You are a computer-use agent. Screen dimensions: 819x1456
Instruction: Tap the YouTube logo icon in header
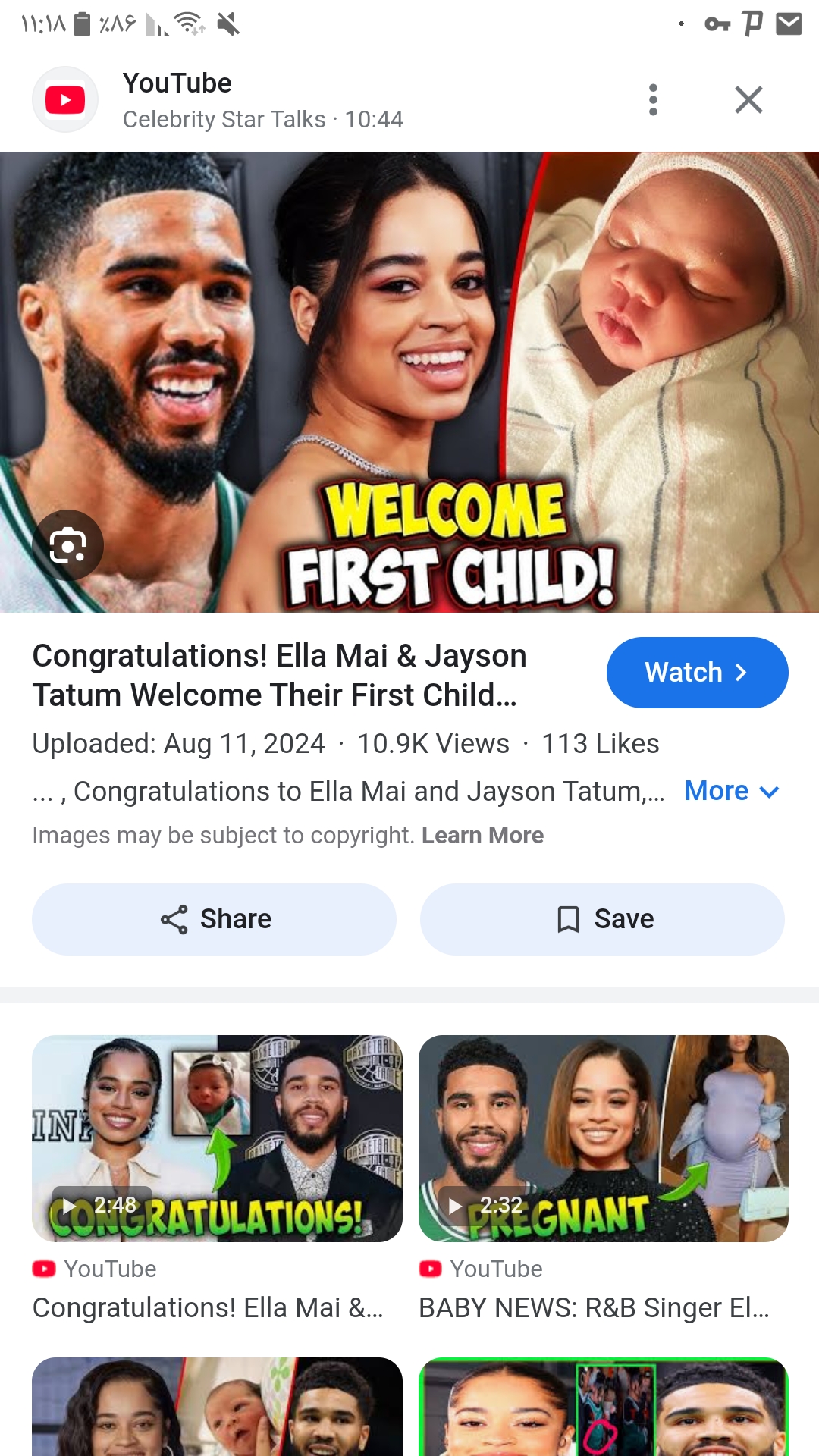click(65, 99)
